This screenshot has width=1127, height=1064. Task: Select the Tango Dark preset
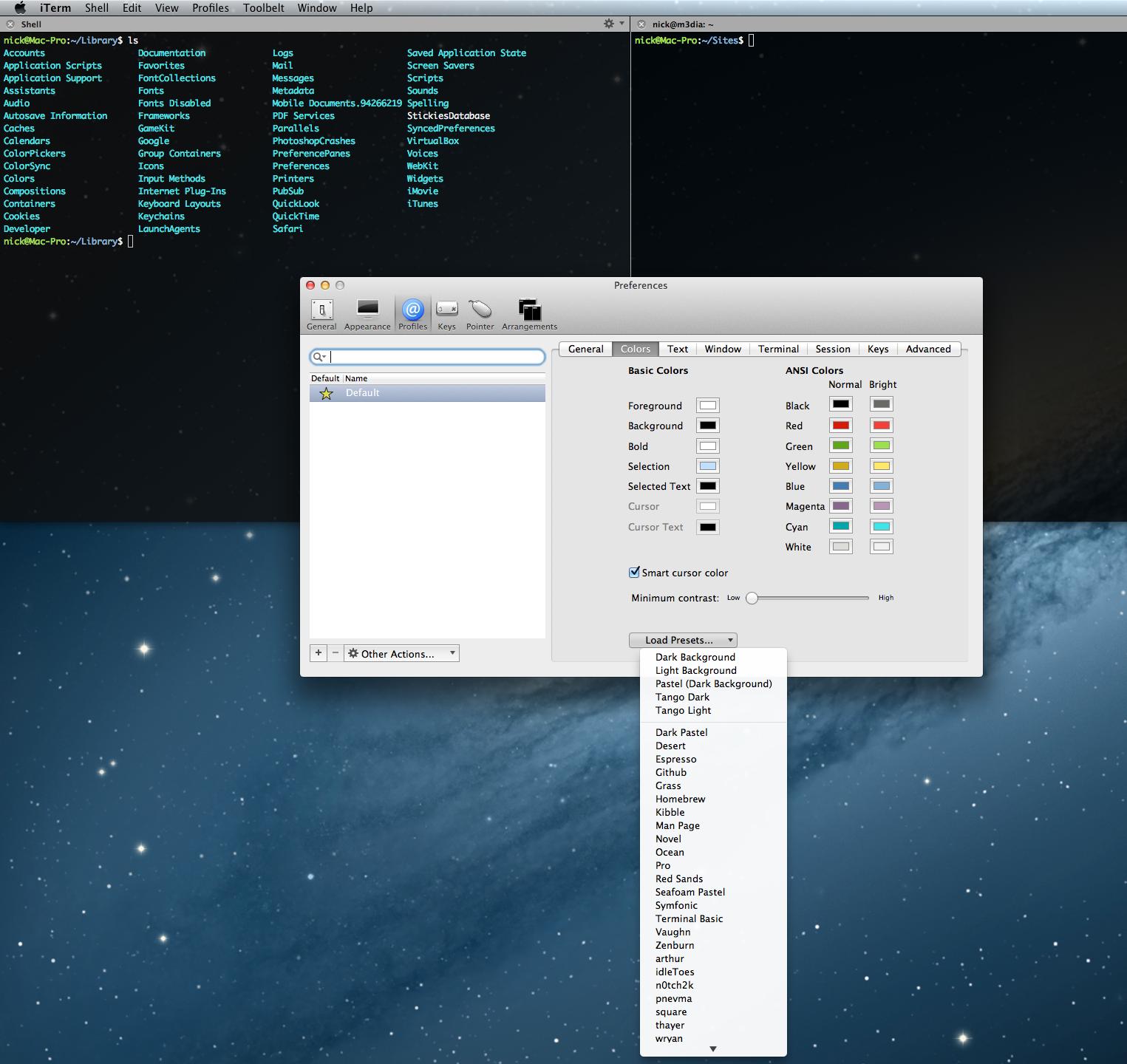(682, 697)
